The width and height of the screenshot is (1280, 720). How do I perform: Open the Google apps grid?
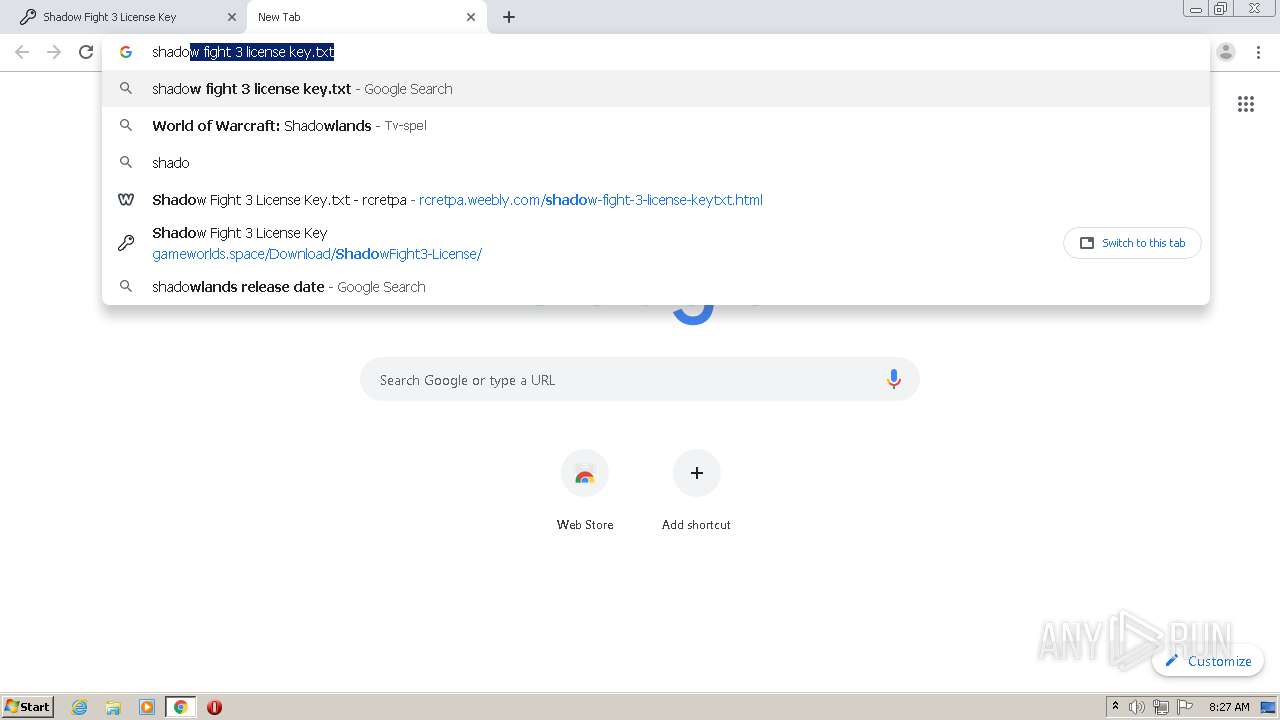click(1246, 104)
